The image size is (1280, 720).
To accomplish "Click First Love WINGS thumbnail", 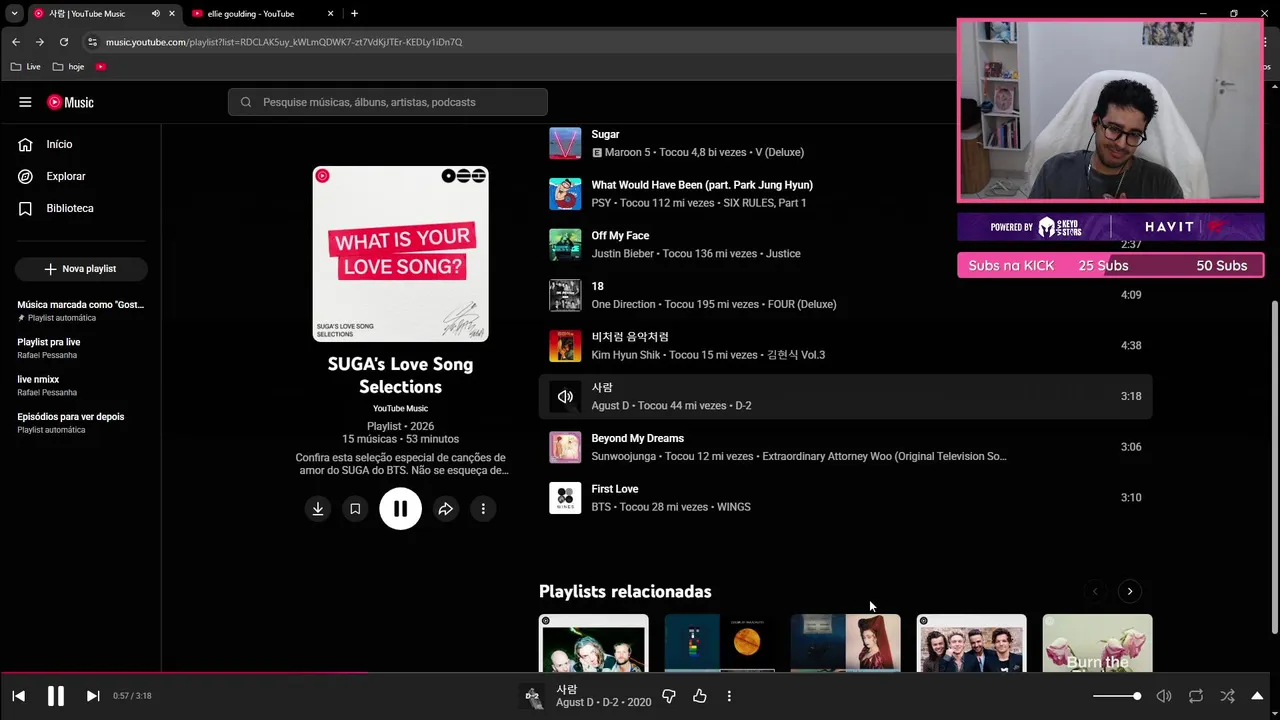I will tap(565, 498).
